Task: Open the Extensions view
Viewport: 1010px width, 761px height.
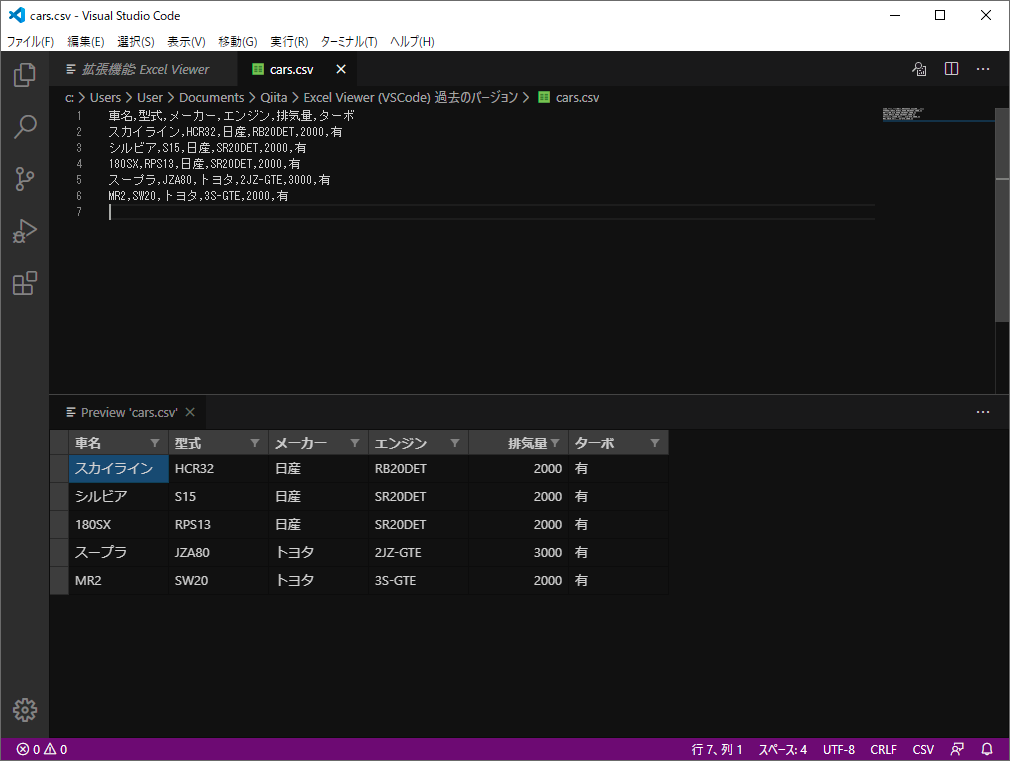Action: [24, 284]
